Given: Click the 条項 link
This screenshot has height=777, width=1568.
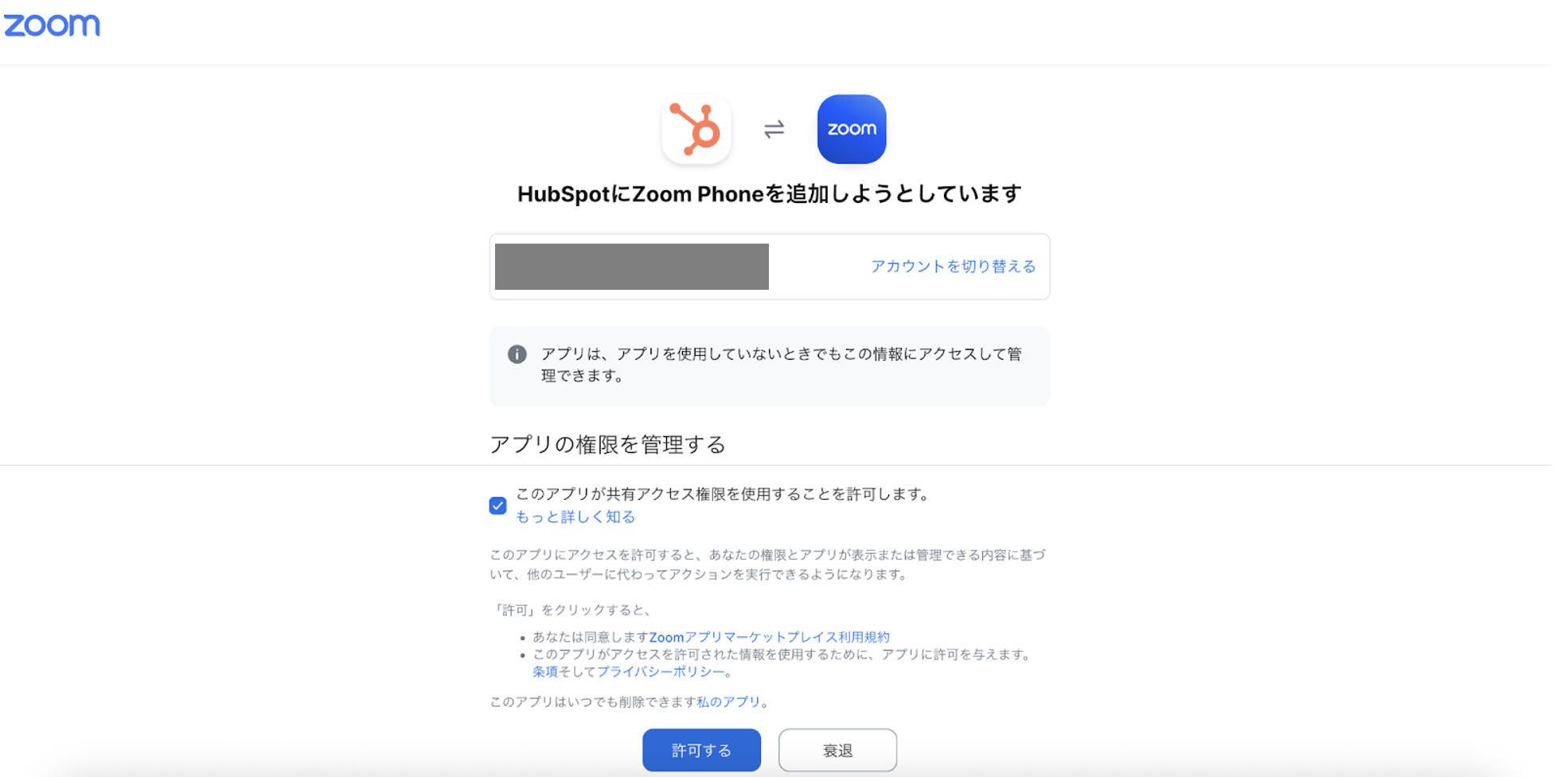Looking at the screenshot, I should (545, 671).
